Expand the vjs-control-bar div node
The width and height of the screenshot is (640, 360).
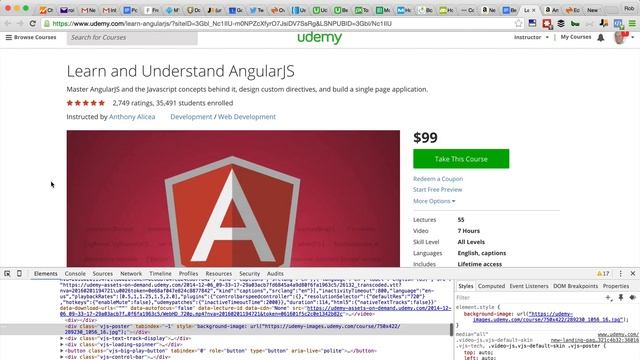pyautogui.click(x=62, y=357)
